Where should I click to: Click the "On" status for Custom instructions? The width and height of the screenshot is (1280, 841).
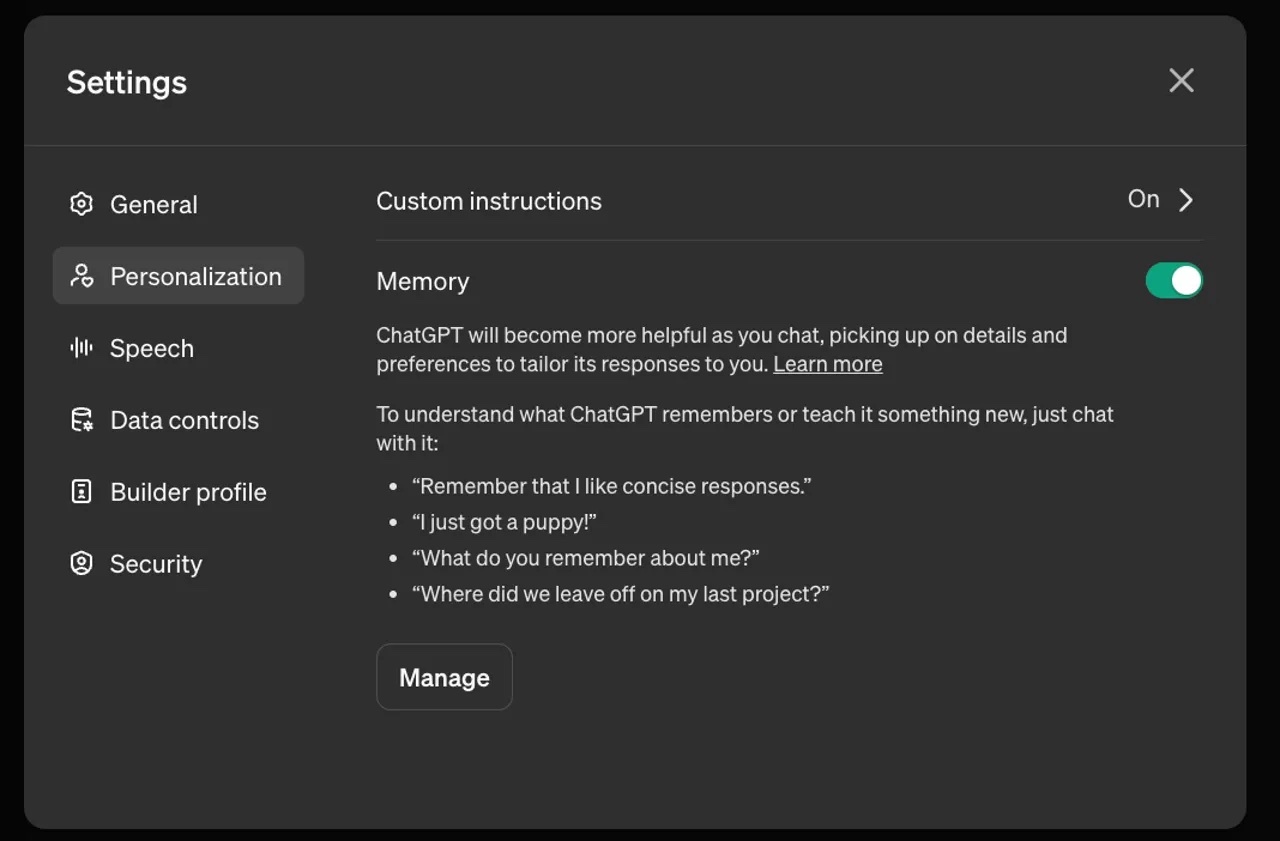click(1143, 200)
